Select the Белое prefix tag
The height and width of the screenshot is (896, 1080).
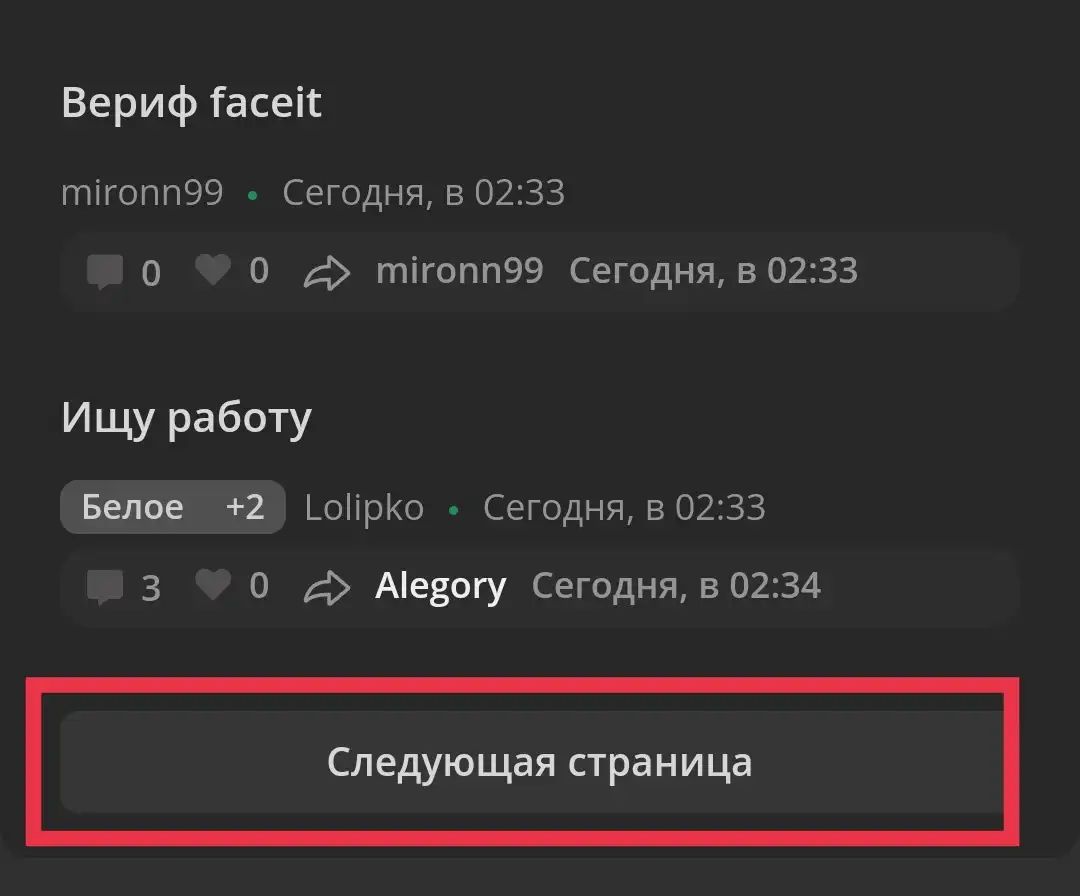point(133,508)
